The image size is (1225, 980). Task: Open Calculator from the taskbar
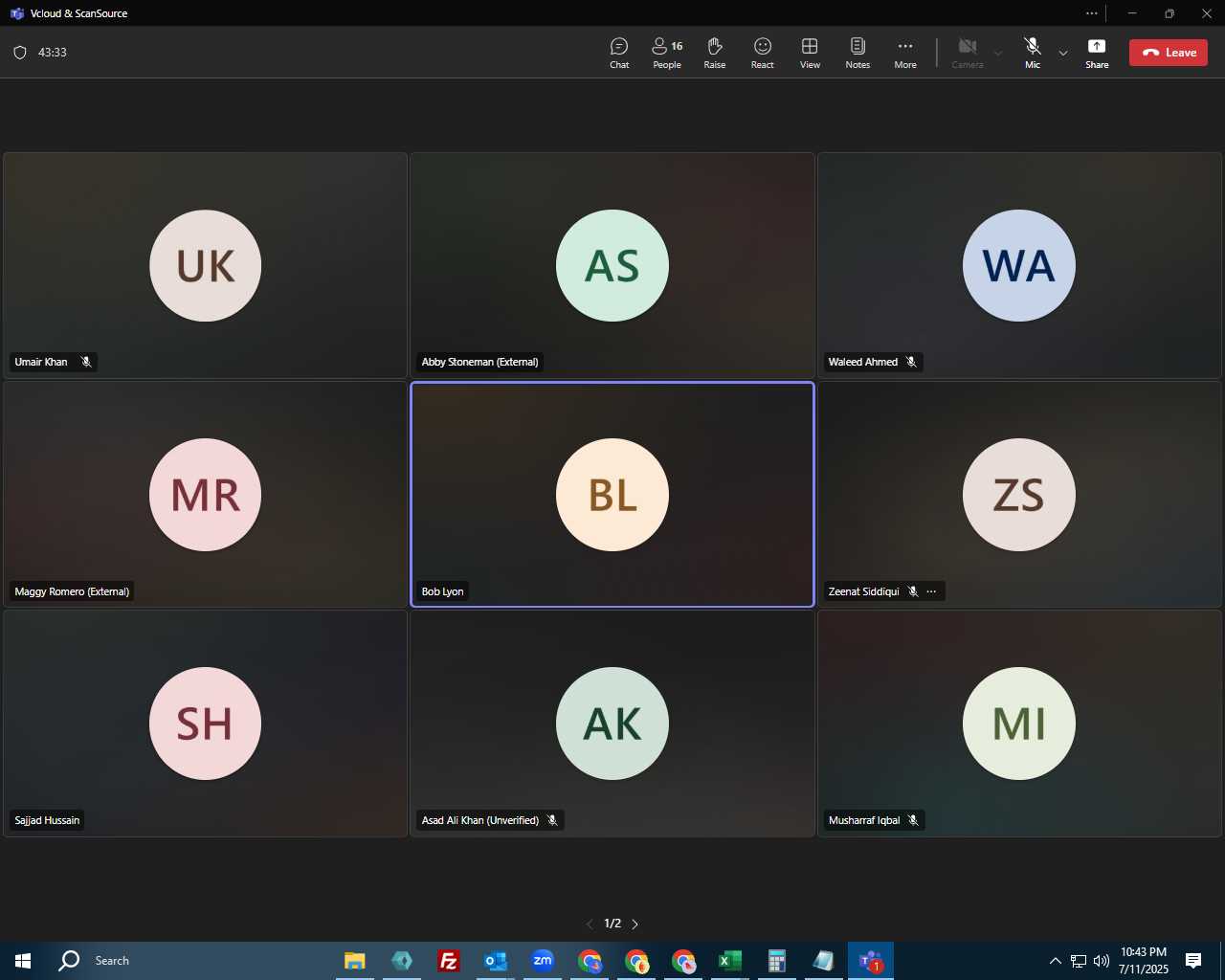(777, 961)
